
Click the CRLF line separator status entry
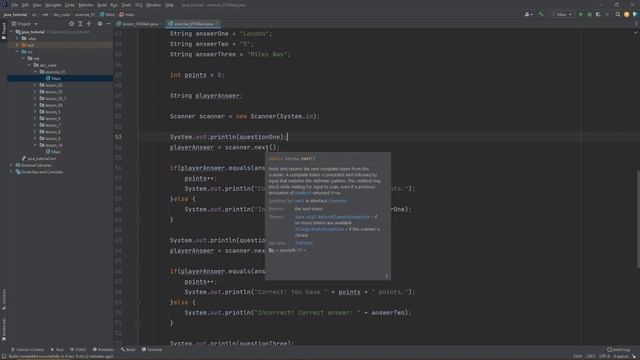tap(591, 356)
